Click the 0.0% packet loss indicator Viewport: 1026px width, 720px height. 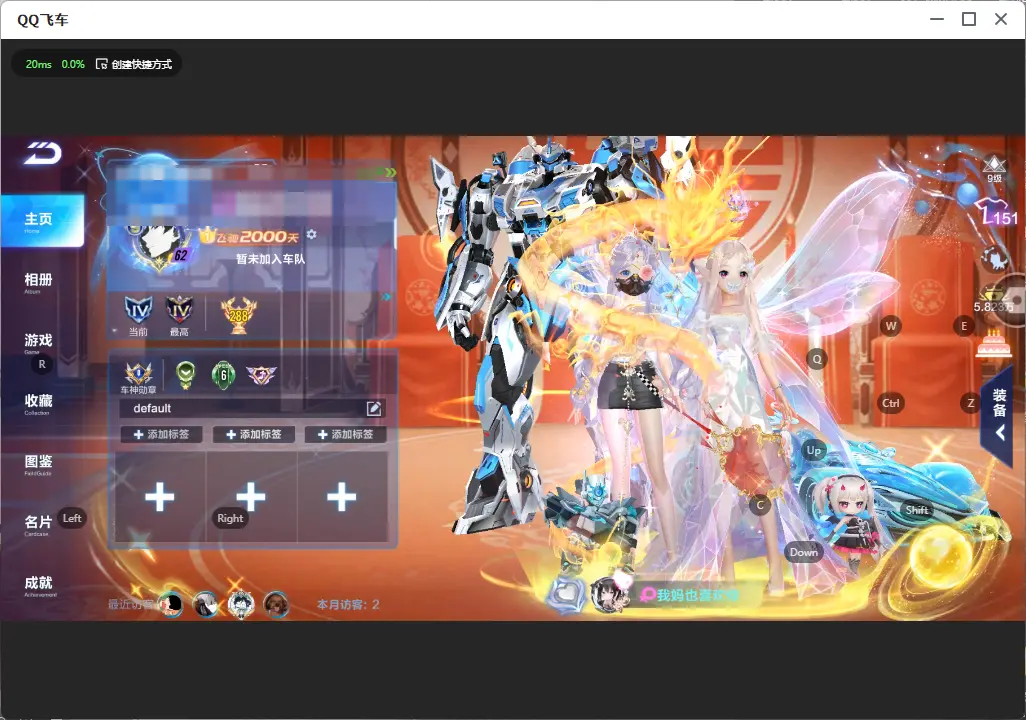[73, 64]
